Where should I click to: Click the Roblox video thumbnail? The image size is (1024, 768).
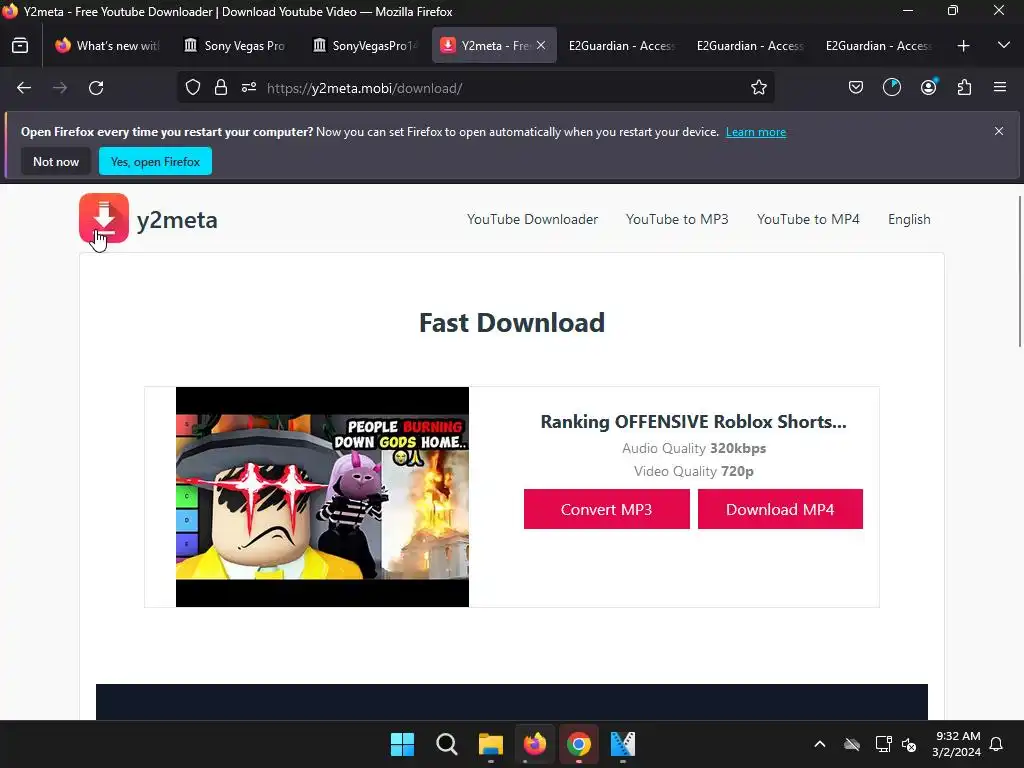(322, 497)
